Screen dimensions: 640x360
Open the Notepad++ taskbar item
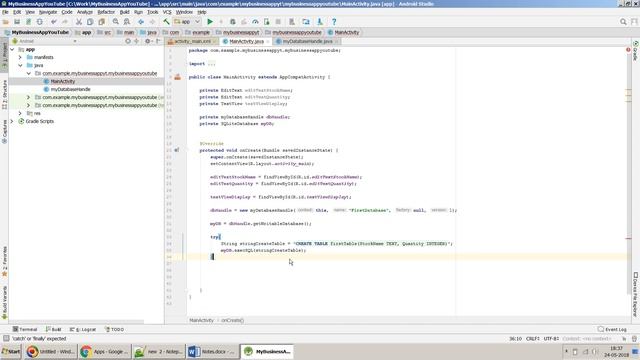(158, 351)
